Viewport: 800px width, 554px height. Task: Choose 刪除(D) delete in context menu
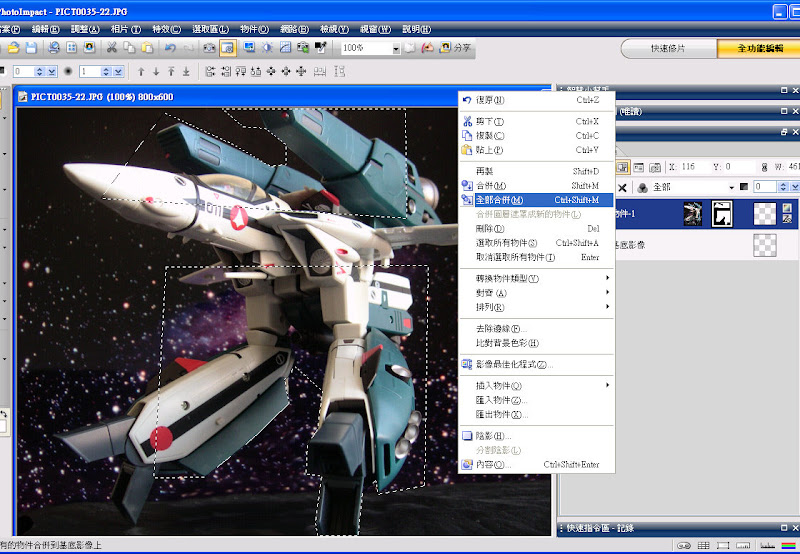point(536,229)
